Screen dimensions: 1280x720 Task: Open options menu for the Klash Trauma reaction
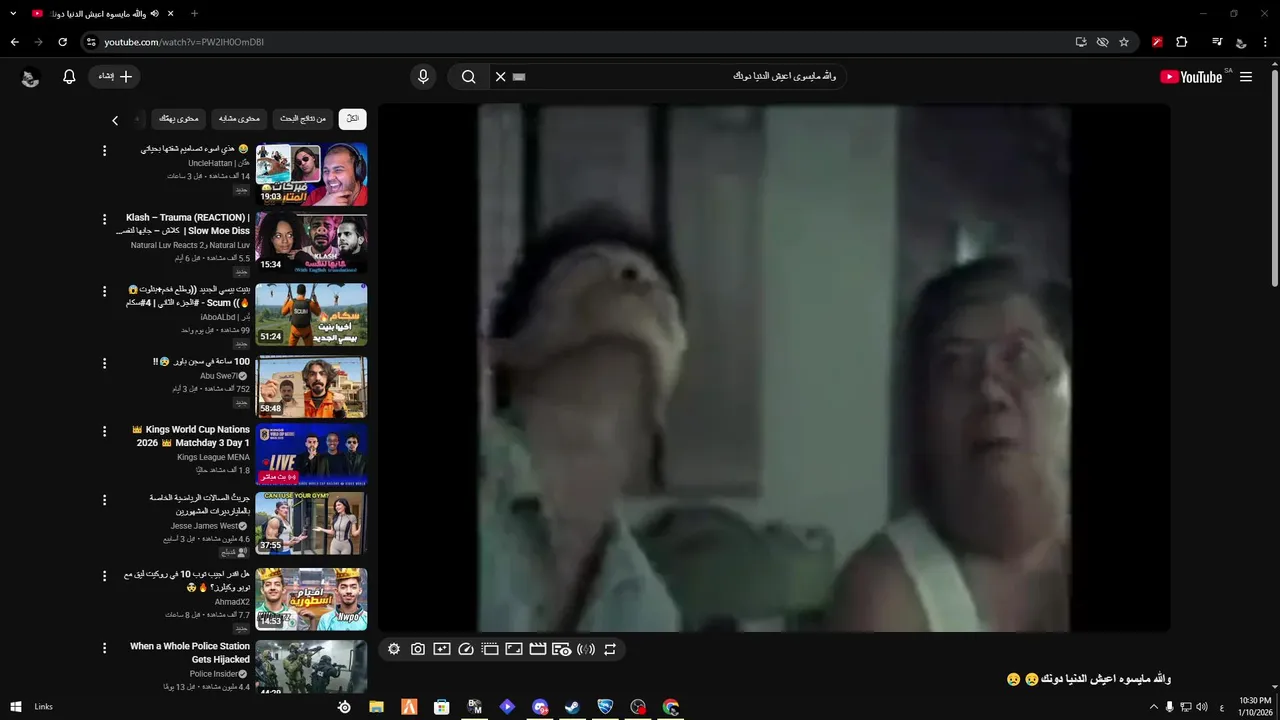[104, 220]
